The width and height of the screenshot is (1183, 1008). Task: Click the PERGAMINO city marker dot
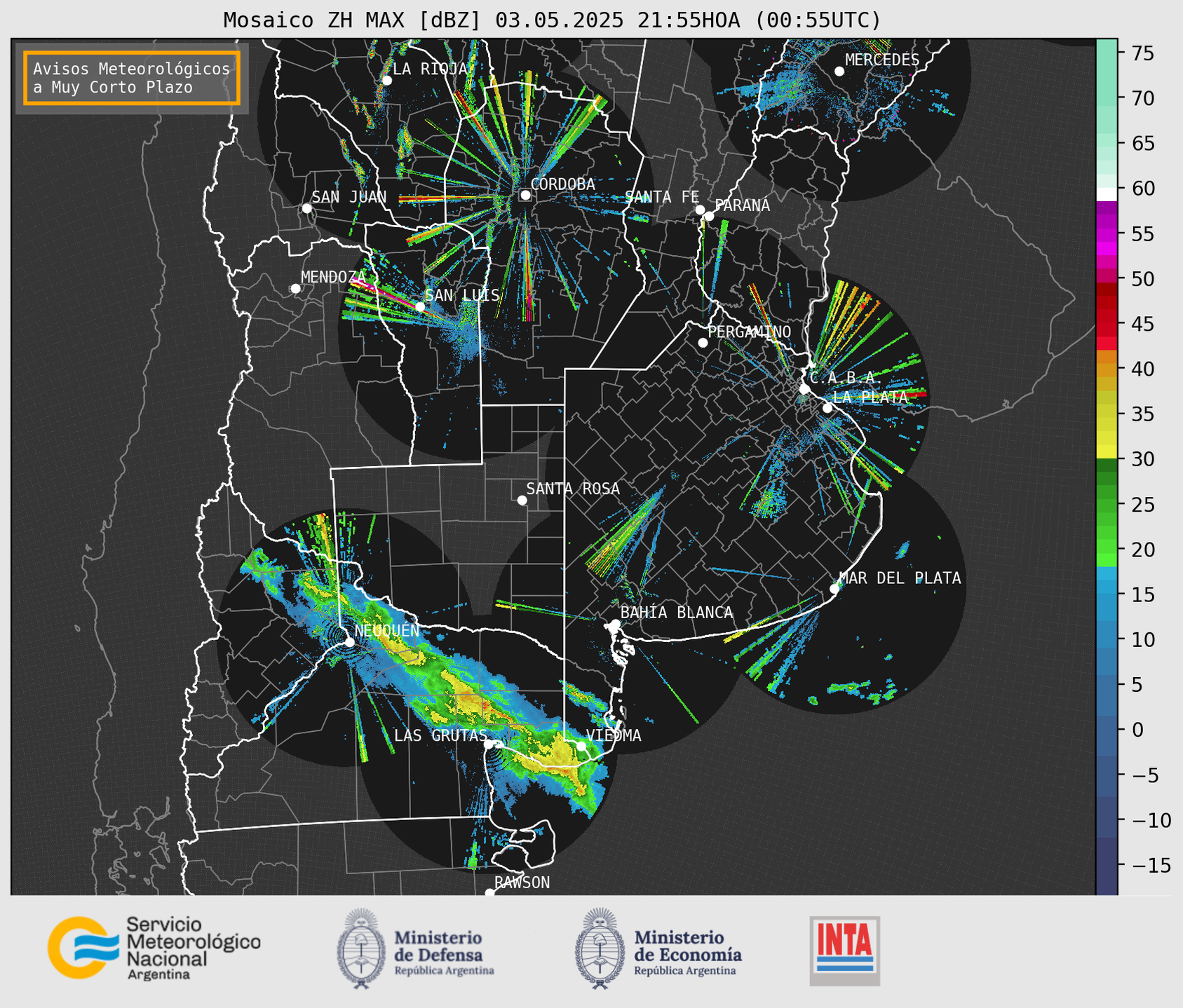click(703, 343)
